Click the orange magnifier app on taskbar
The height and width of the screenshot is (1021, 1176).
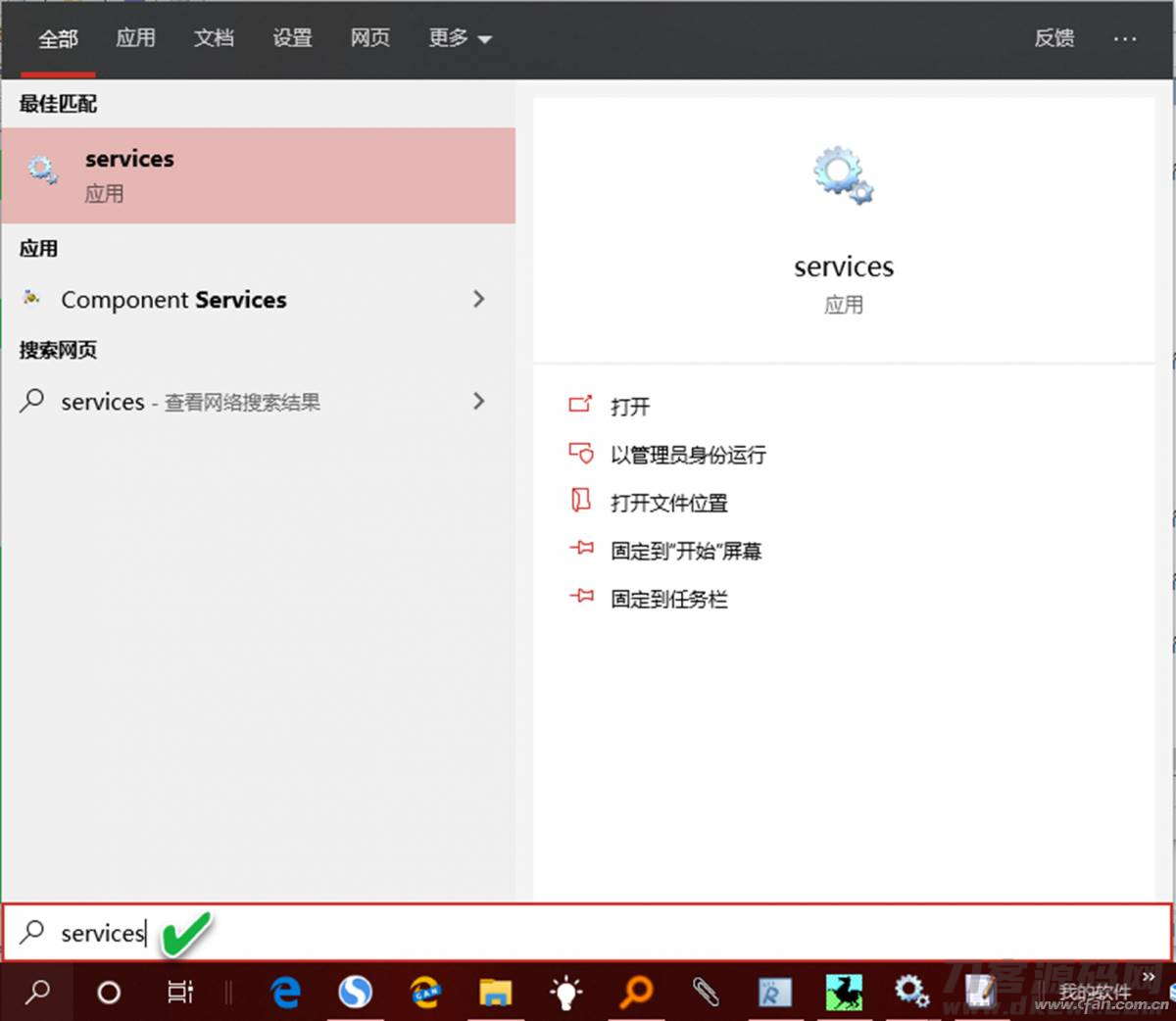pos(636,992)
